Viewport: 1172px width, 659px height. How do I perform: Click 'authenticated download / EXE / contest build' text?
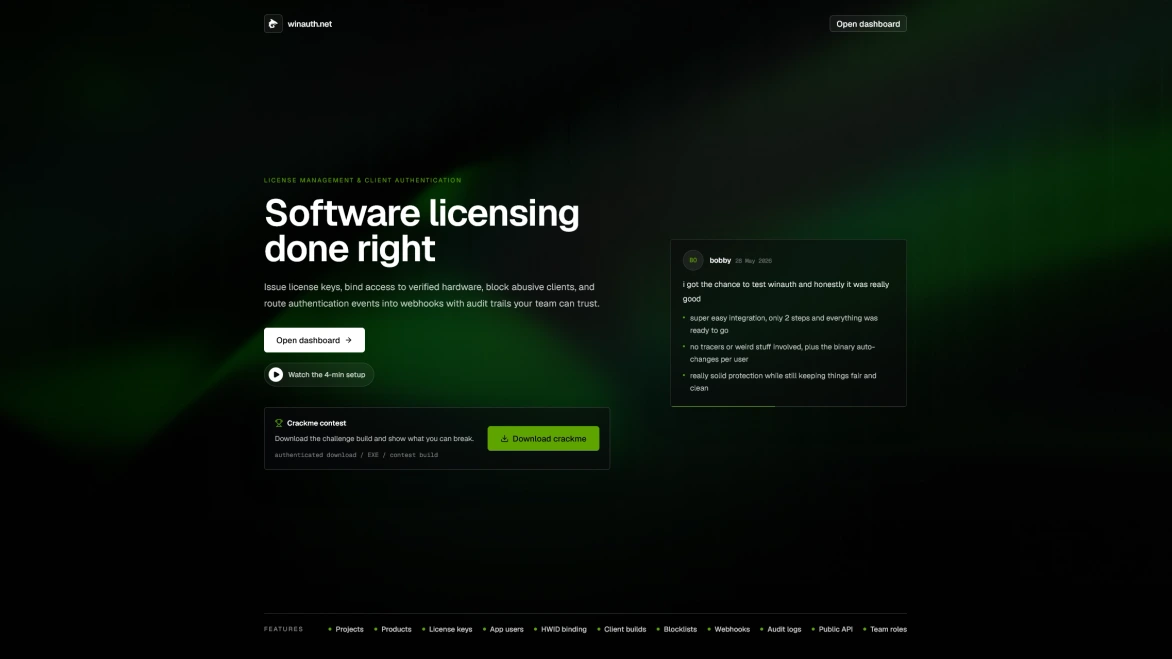coord(356,454)
